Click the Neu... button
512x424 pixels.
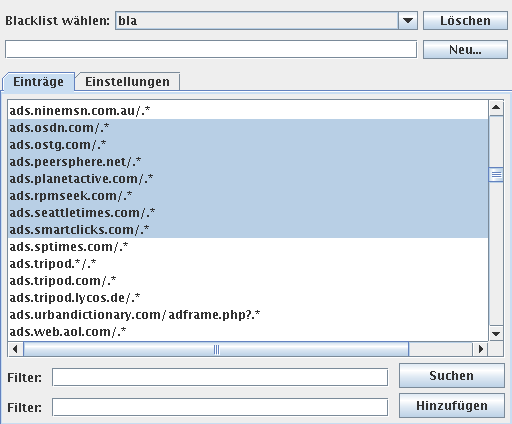click(x=465, y=50)
